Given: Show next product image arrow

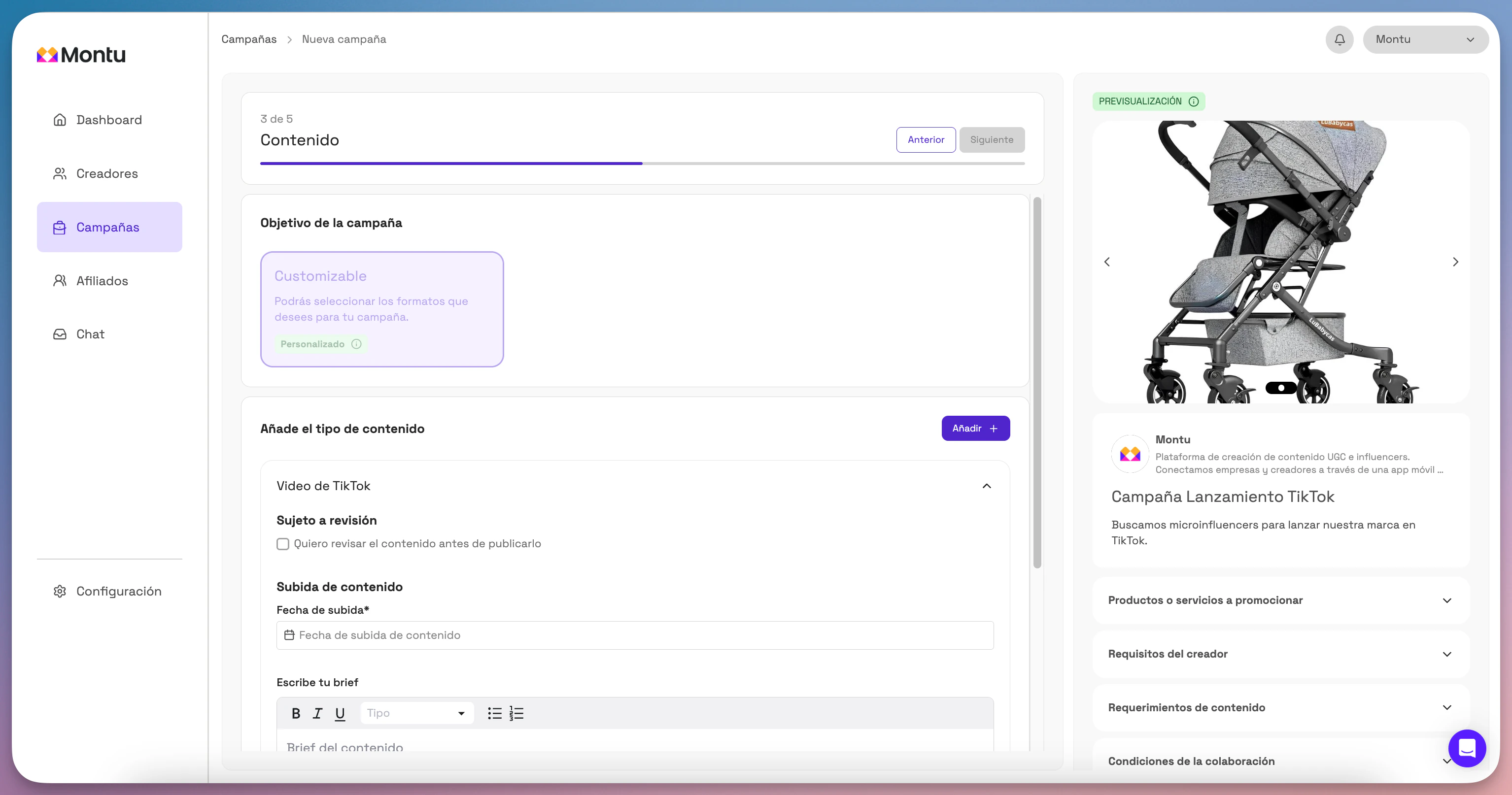Looking at the screenshot, I should [1456, 262].
